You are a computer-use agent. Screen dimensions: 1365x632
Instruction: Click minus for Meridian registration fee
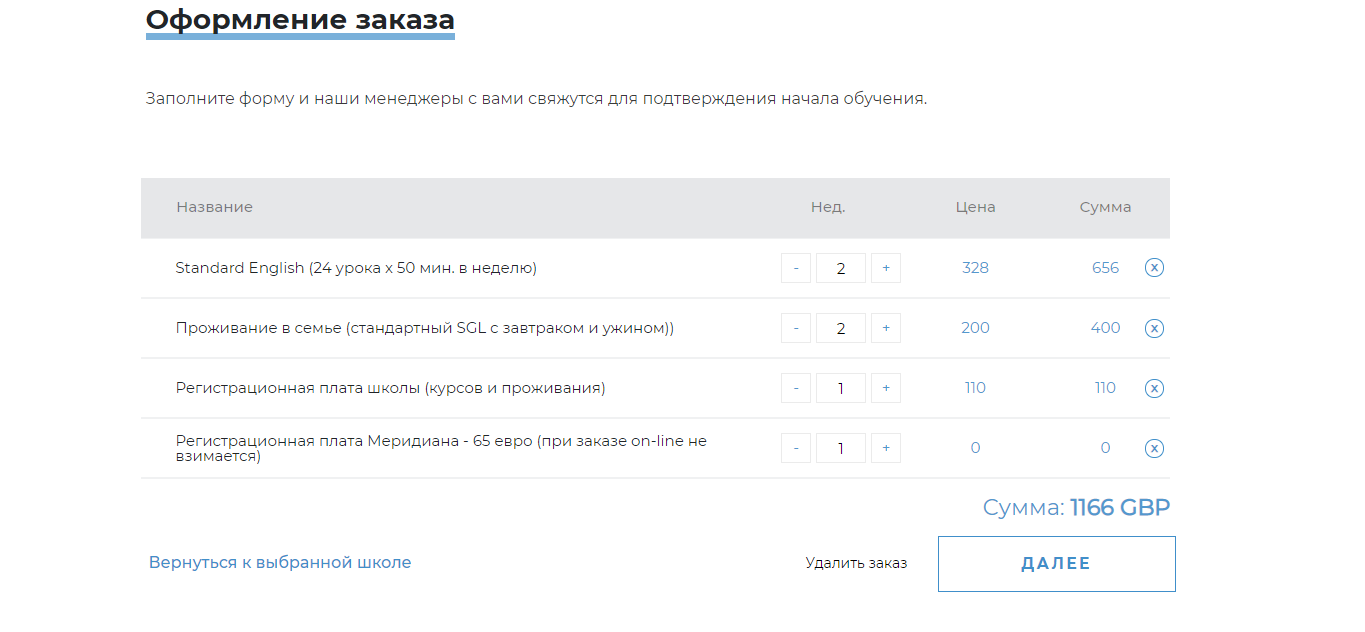(796, 448)
